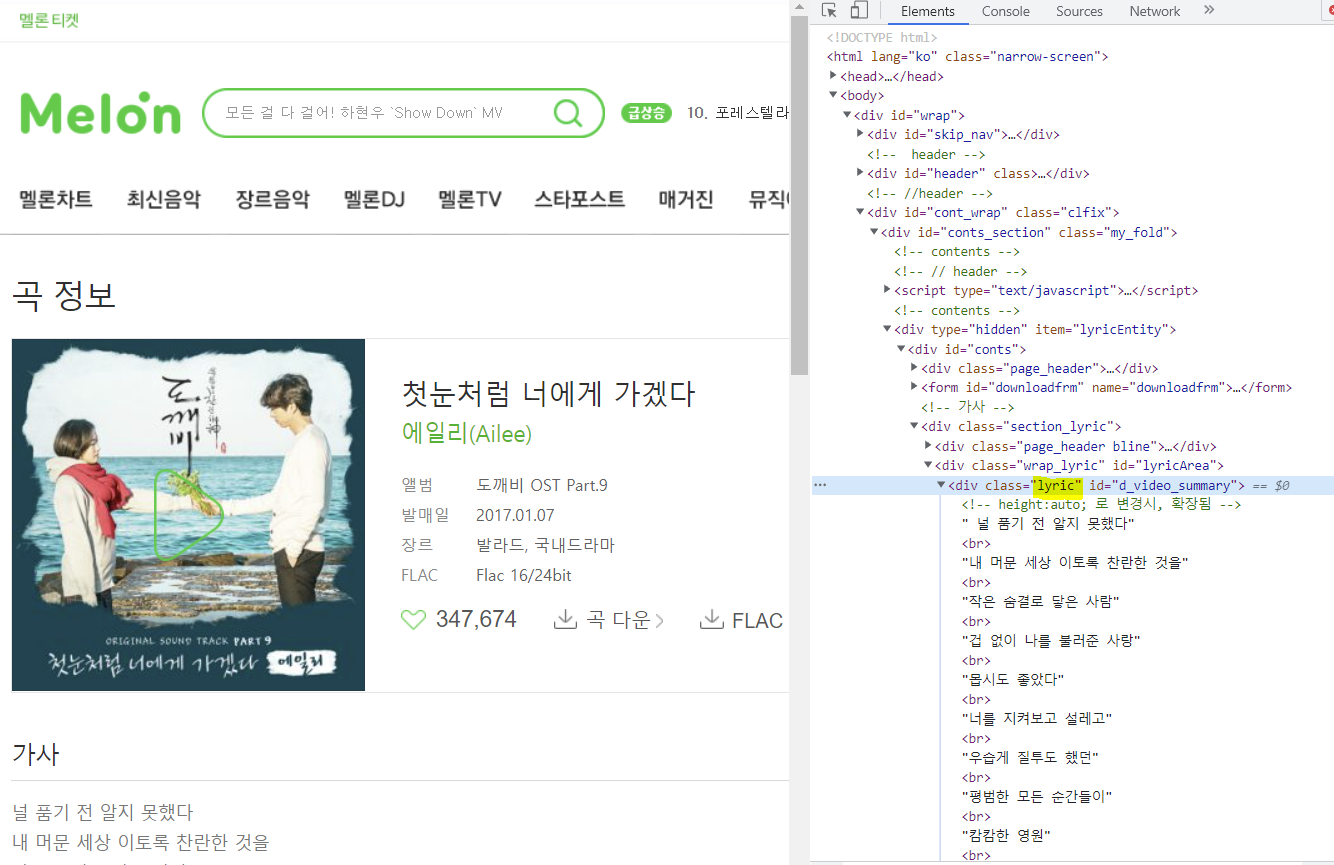Screen dimensions: 1334x865
Task: Toggle the DevTools device toolbar icon
Action: pyautogui.click(x=859, y=11)
